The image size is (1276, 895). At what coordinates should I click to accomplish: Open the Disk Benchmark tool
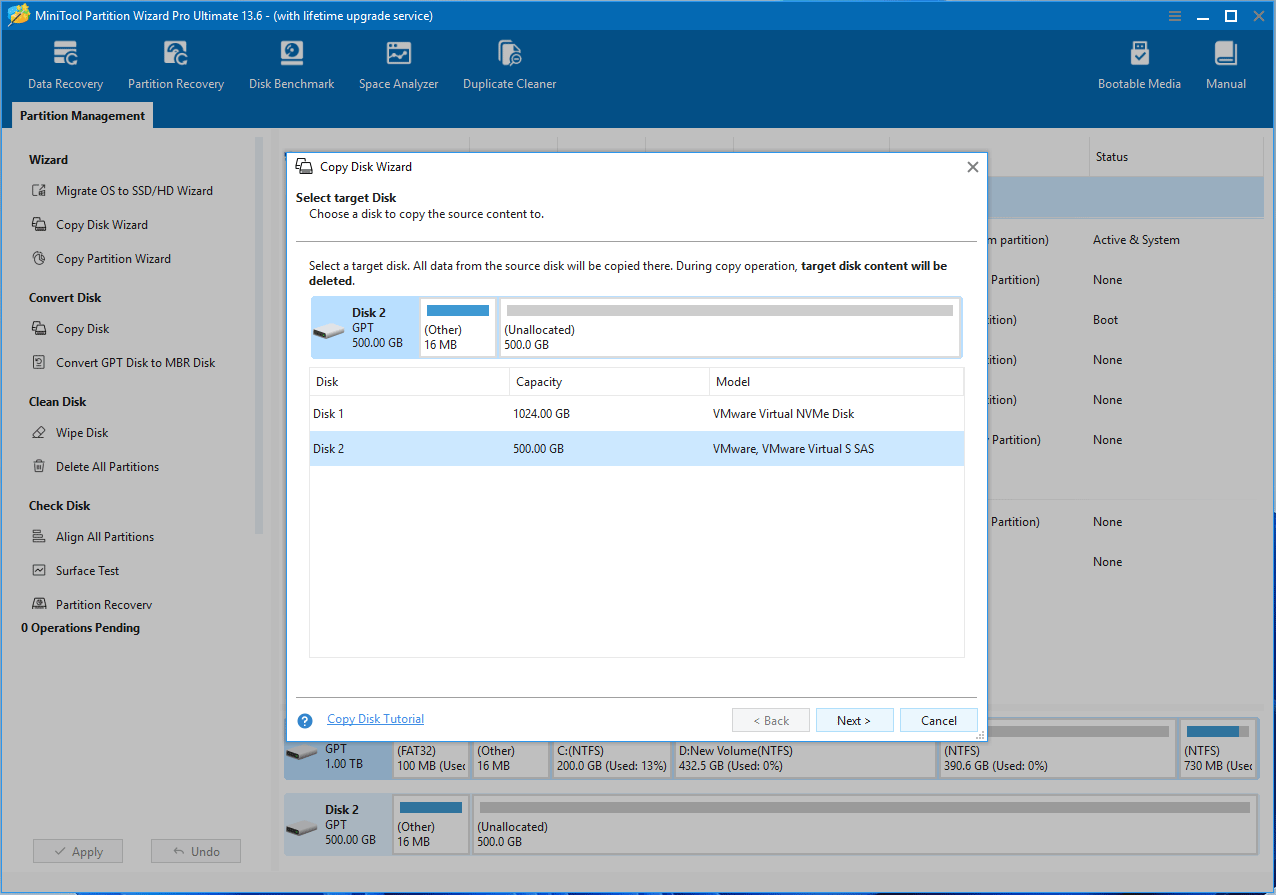tap(291, 65)
